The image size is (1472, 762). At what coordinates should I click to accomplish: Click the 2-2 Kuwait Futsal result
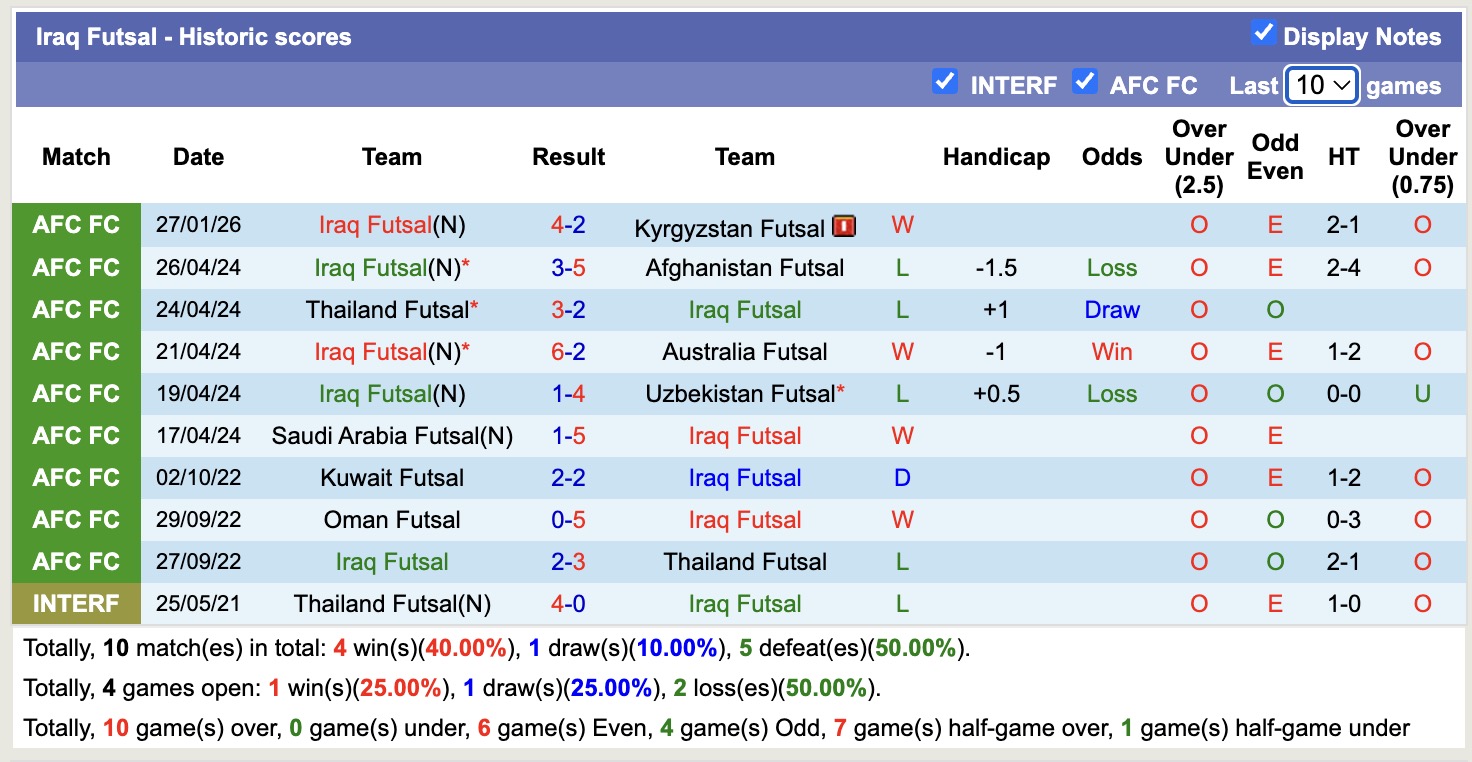click(568, 478)
